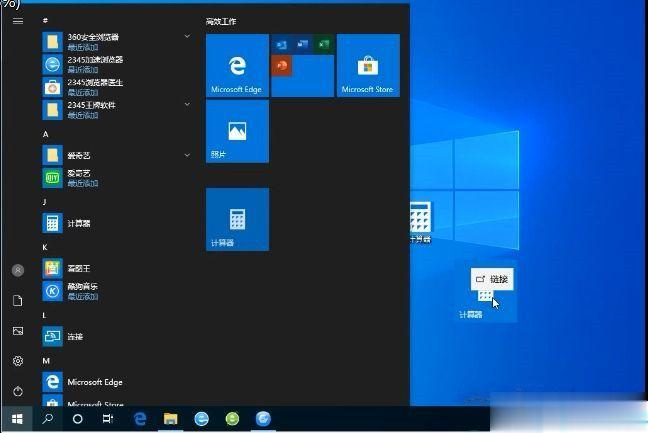Click the 高效工作 tile group title
The height and width of the screenshot is (433, 648).
tap(221, 21)
